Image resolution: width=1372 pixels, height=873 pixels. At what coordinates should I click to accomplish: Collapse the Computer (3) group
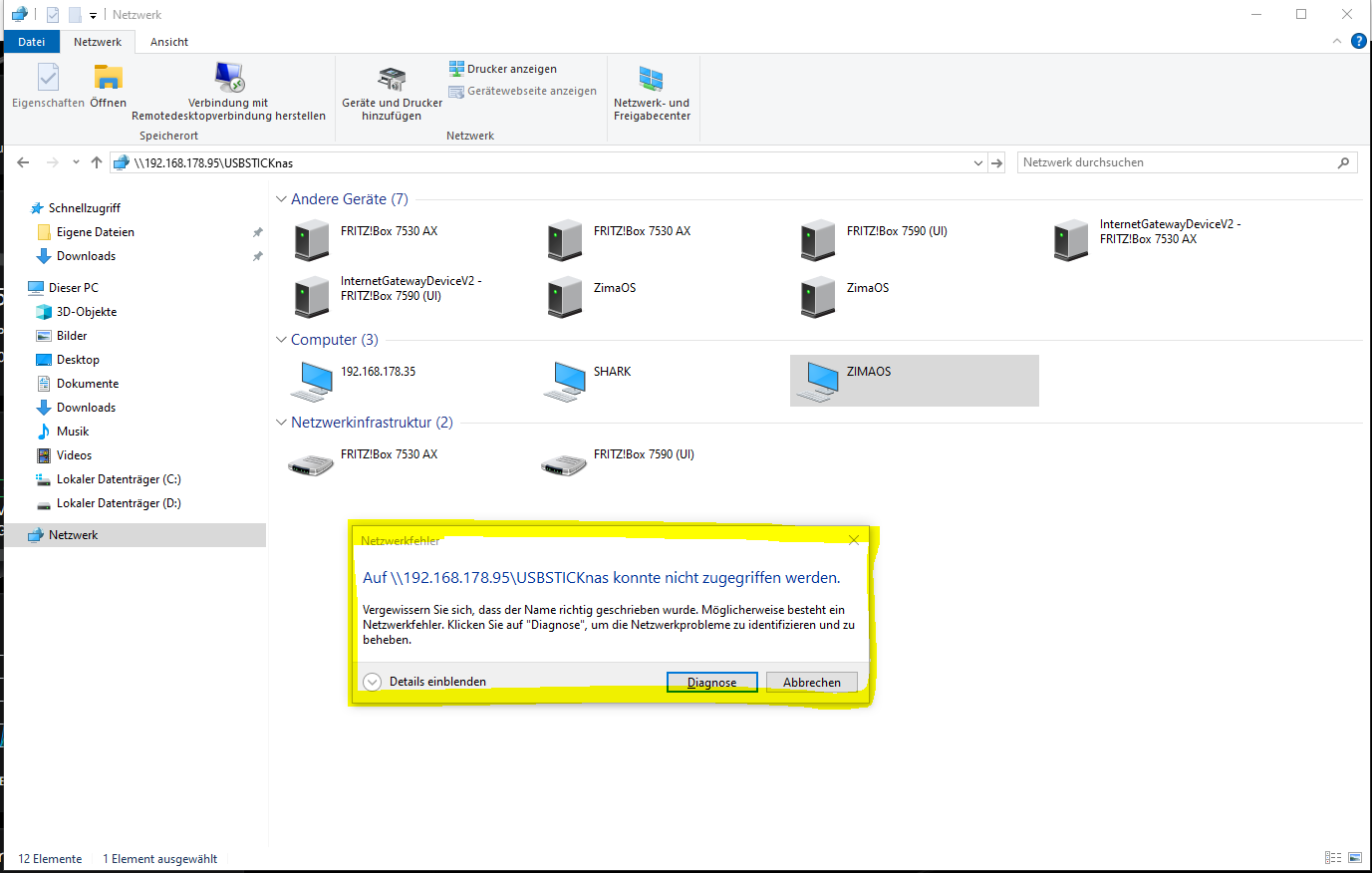point(281,340)
